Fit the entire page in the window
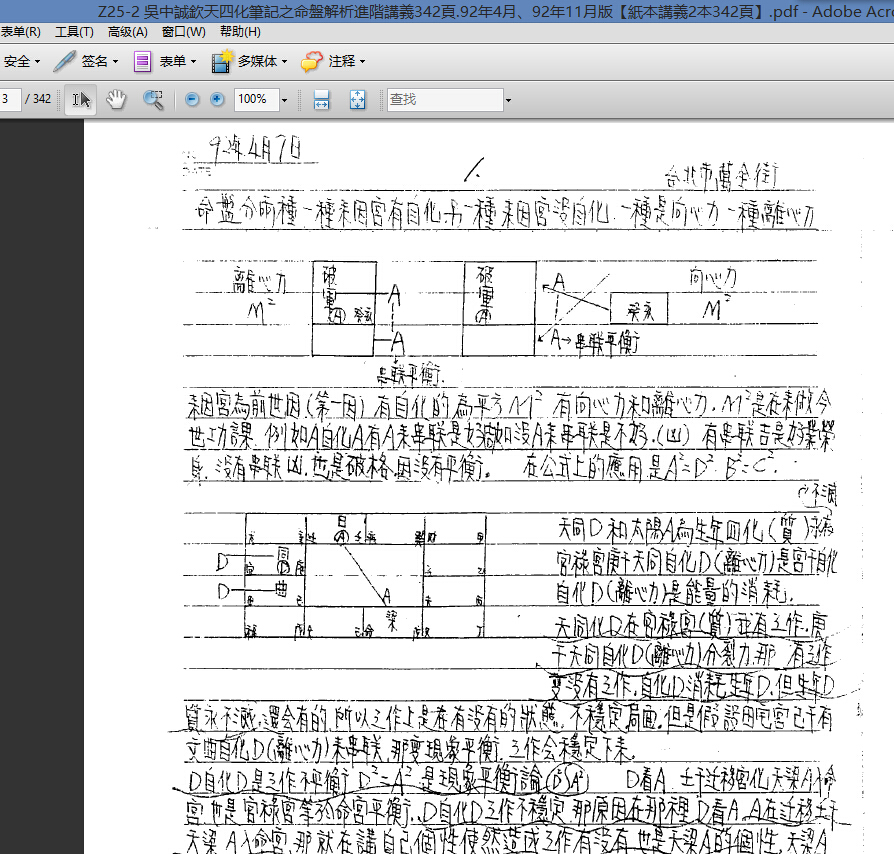 (x=357, y=99)
